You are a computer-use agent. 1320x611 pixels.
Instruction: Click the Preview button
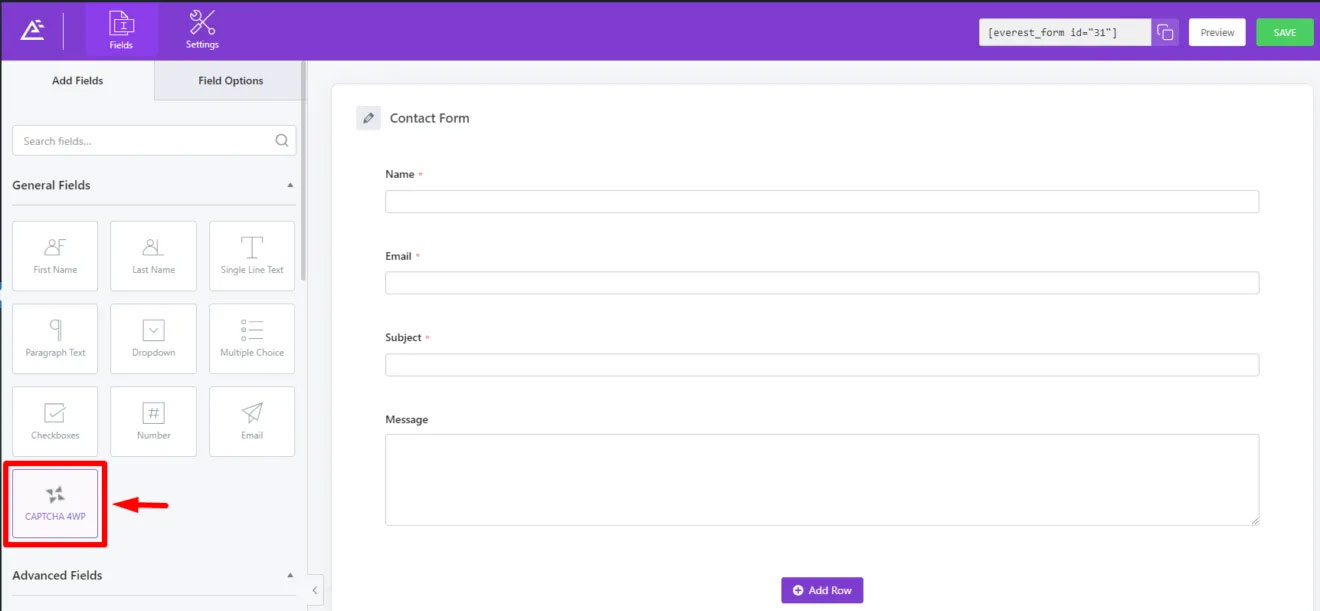coord(1217,32)
